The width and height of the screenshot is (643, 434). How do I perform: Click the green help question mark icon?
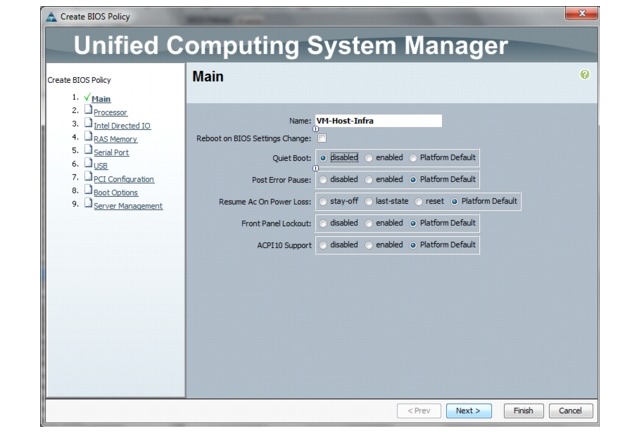584,74
